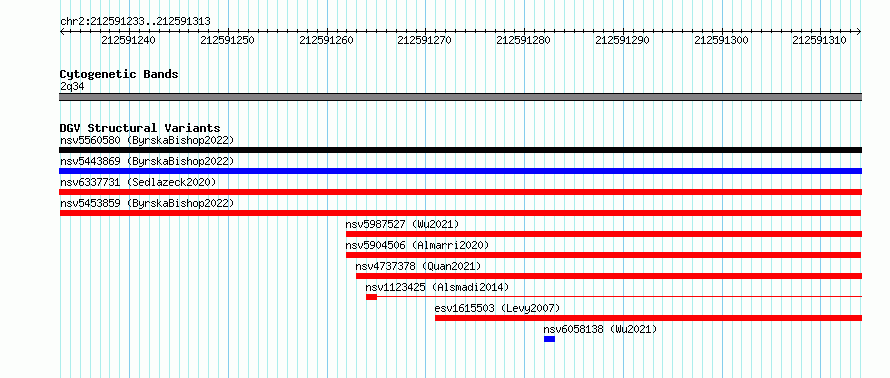Click ruler position 212591280
The image size is (890, 378).
[523, 40]
